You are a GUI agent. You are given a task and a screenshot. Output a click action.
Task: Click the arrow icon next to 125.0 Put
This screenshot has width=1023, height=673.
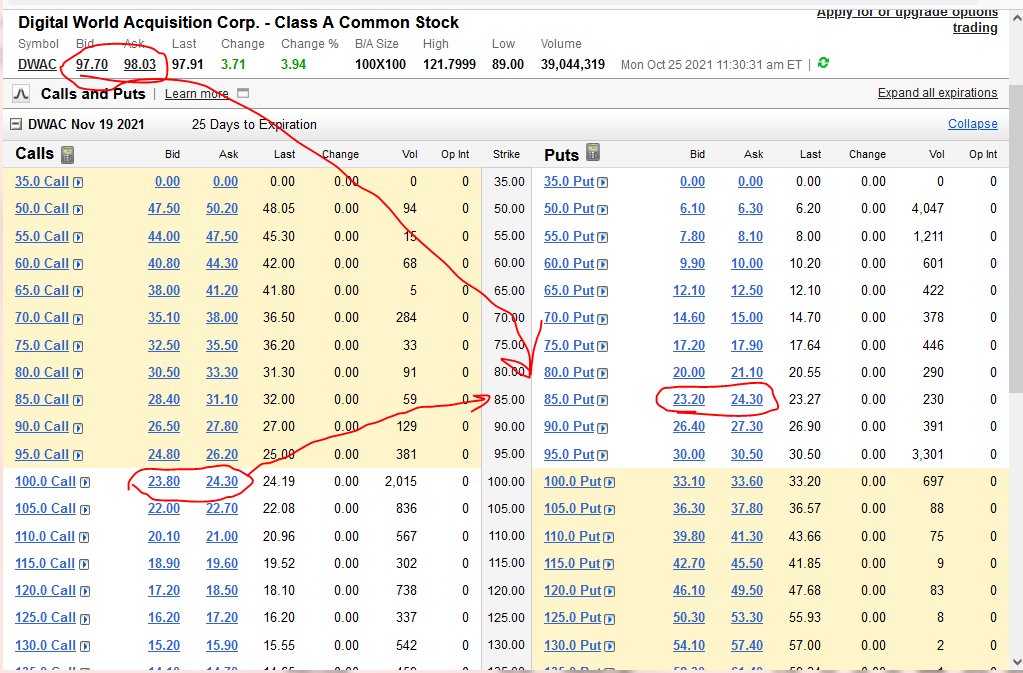click(x=609, y=619)
